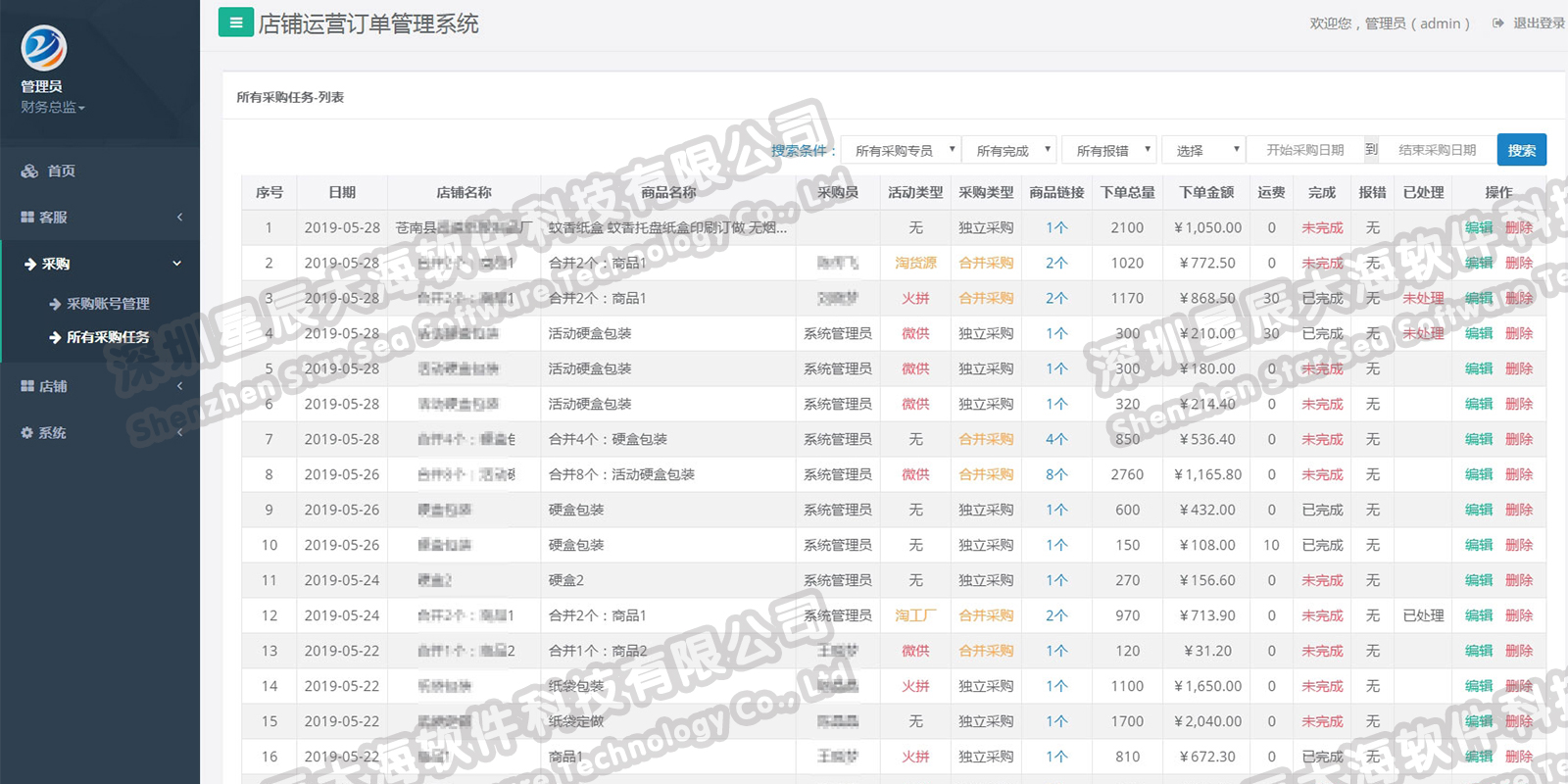
Task: Select 店铺 in sidebar menu
Action: click(53, 386)
